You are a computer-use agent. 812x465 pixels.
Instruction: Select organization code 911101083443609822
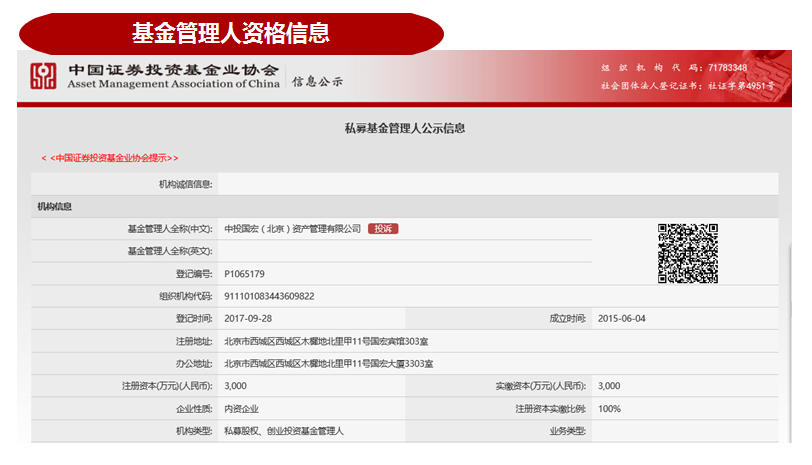coord(269,296)
